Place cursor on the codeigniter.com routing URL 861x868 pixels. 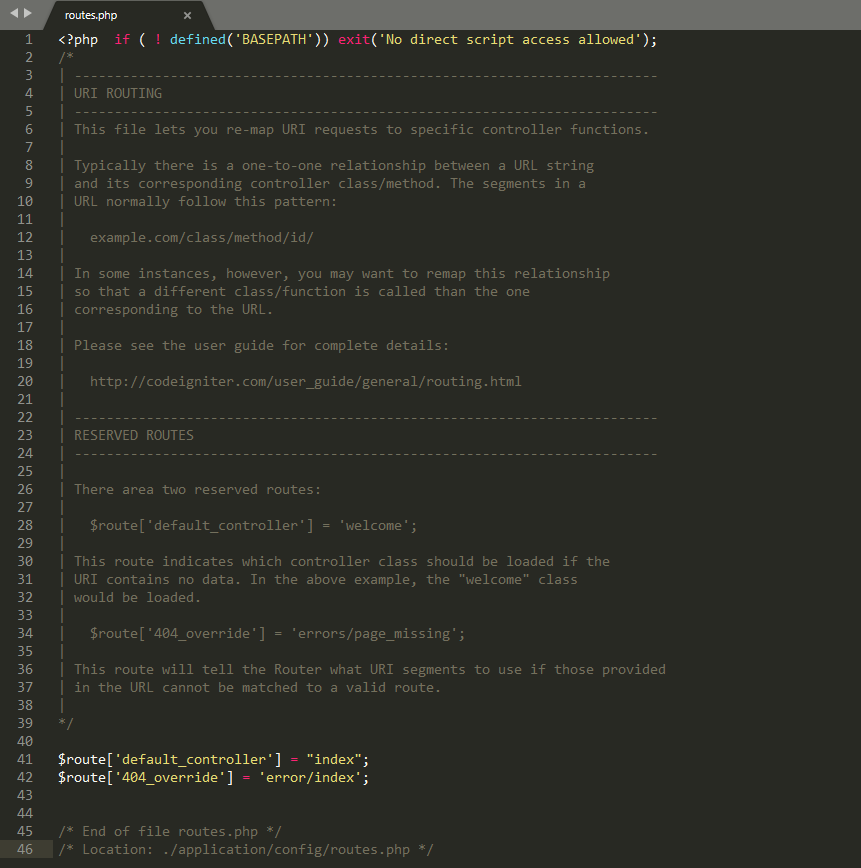click(305, 382)
